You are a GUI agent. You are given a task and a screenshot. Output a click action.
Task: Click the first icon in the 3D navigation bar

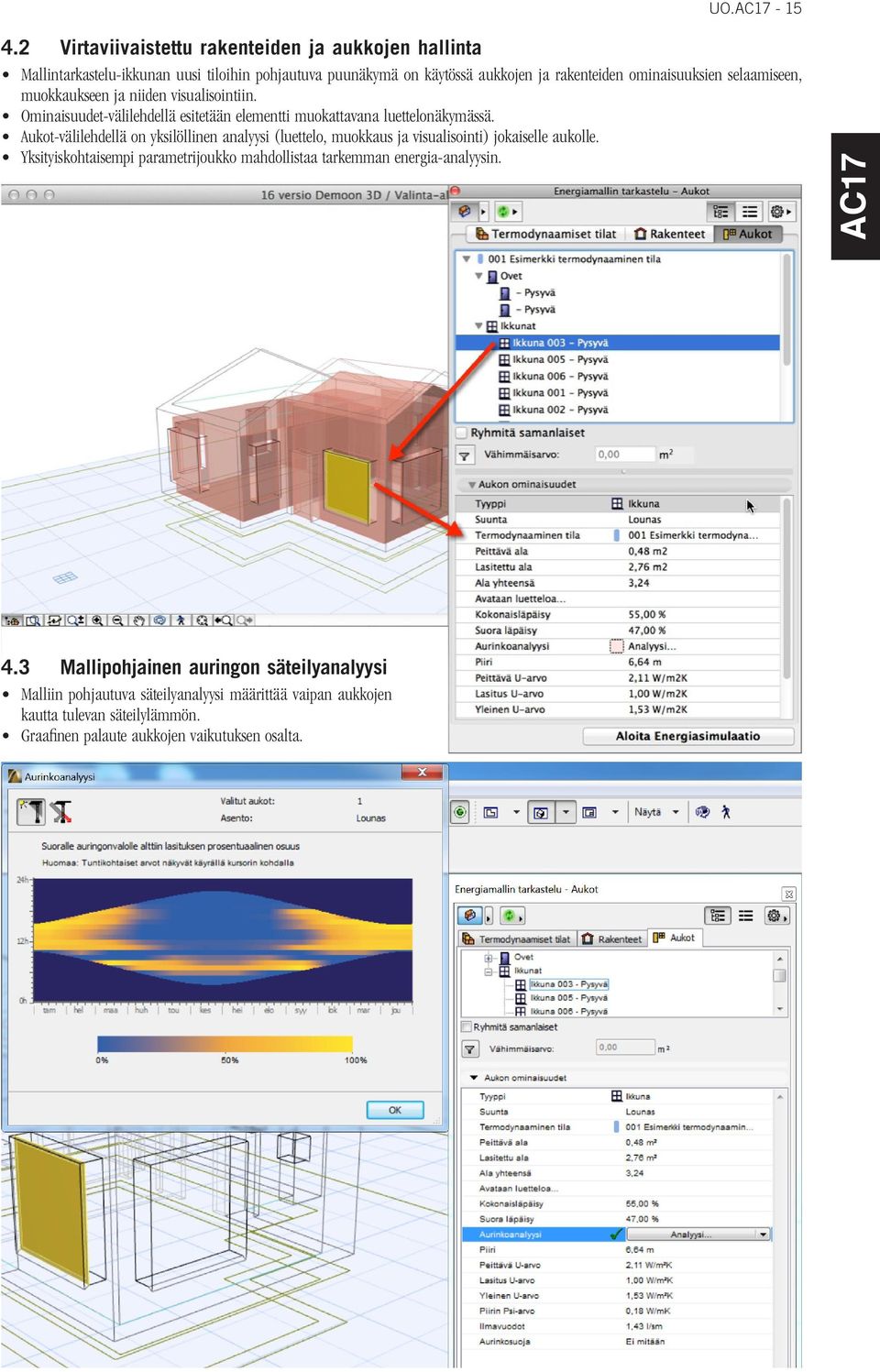[x=13, y=620]
